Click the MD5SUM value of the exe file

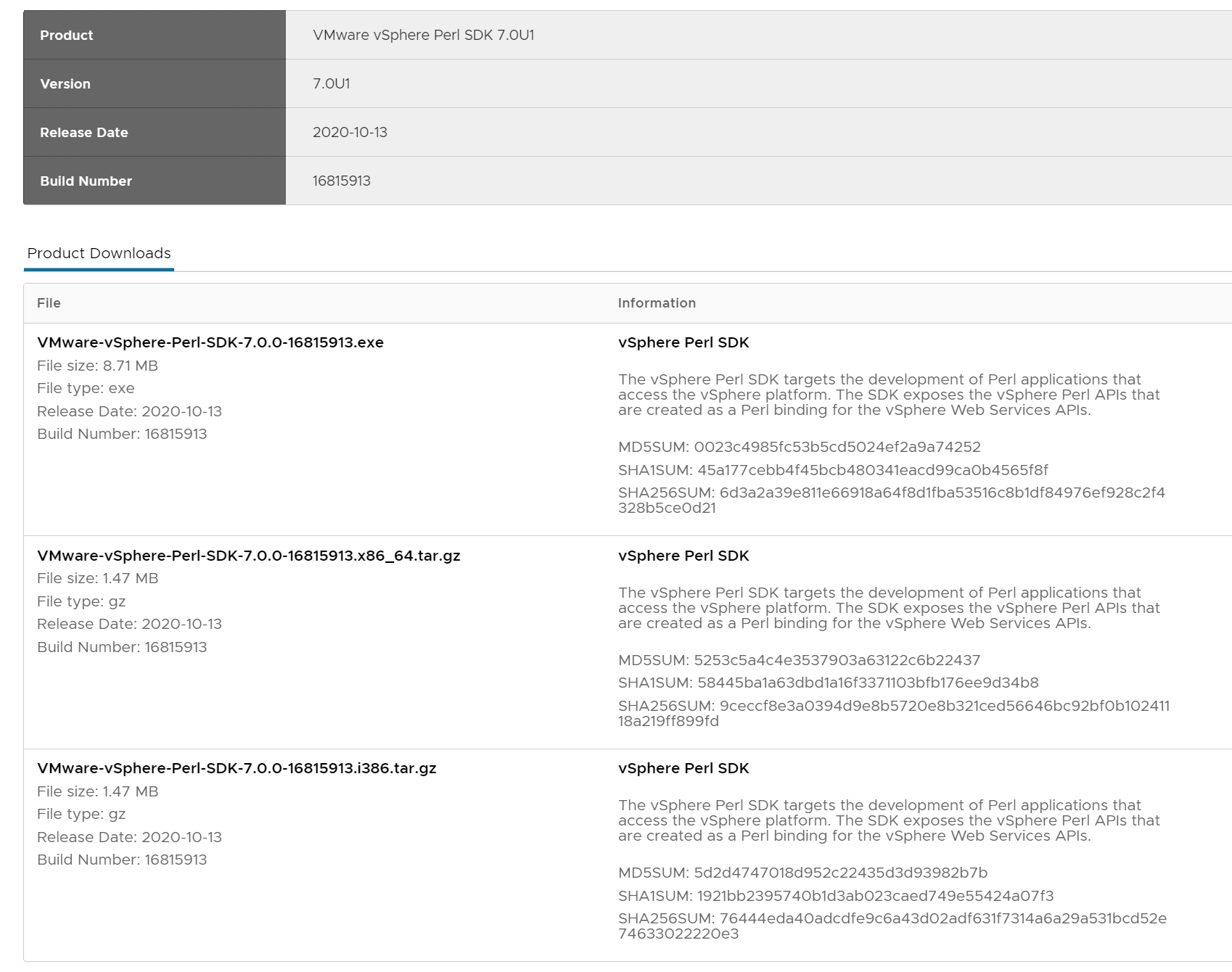point(837,447)
